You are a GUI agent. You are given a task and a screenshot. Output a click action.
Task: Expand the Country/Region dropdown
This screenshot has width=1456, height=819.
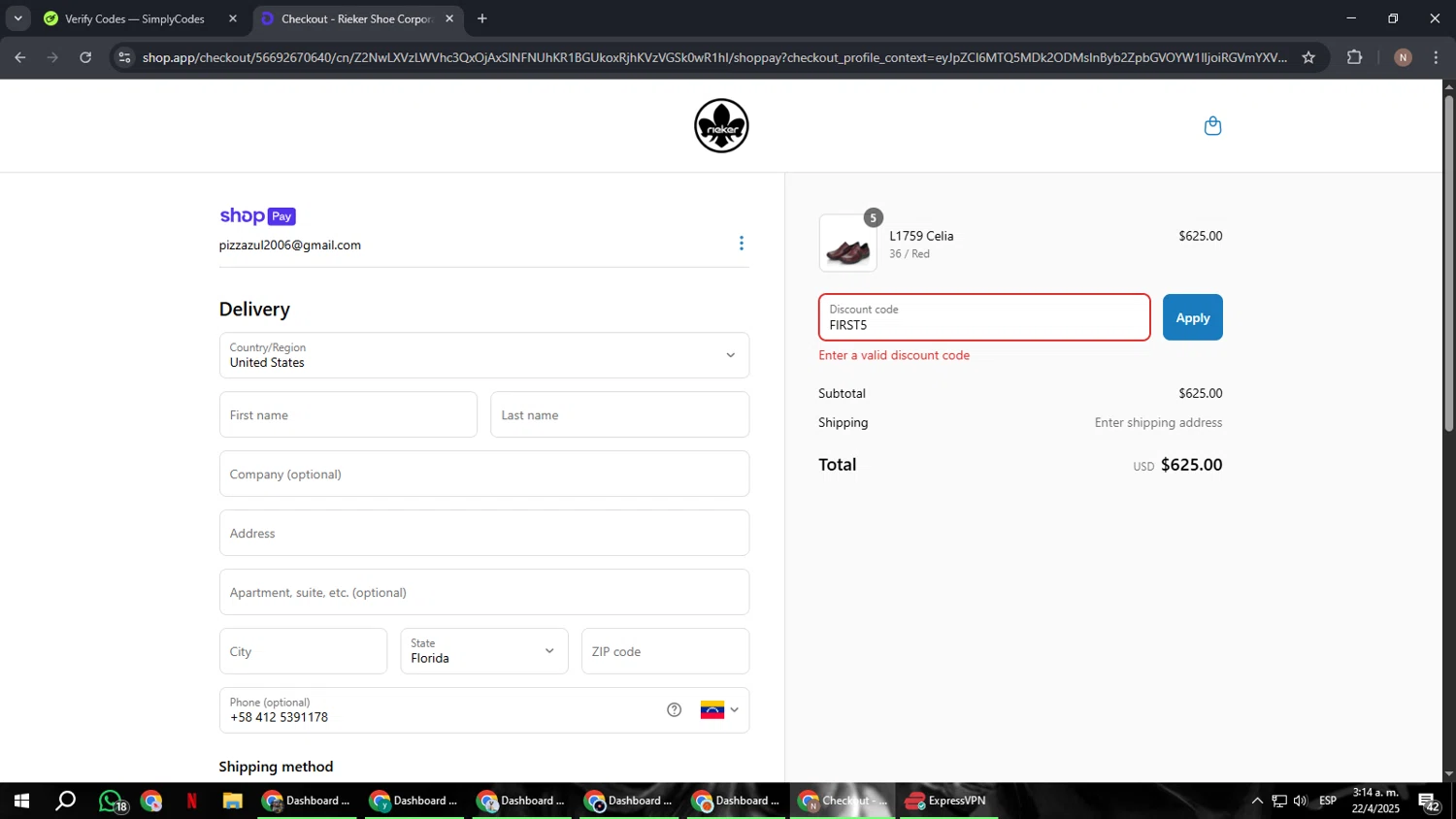[x=484, y=355]
